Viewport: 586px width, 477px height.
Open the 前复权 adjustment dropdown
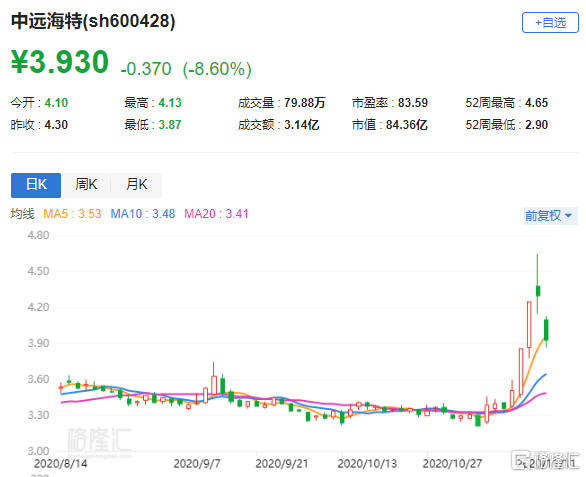550,216
